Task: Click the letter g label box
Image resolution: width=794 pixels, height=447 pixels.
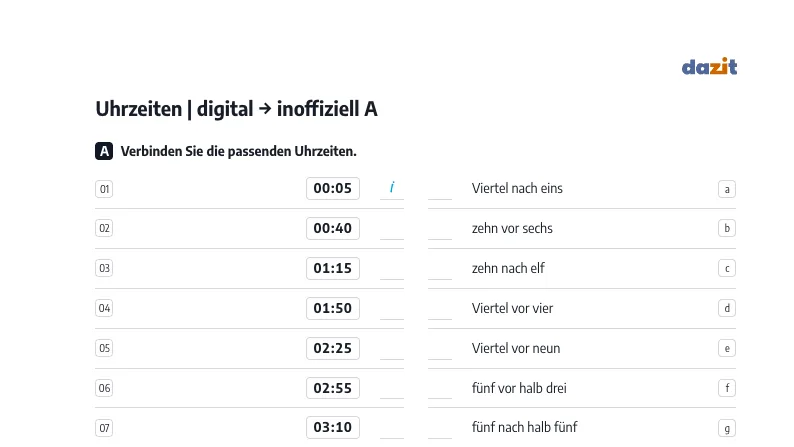Action: pos(727,428)
